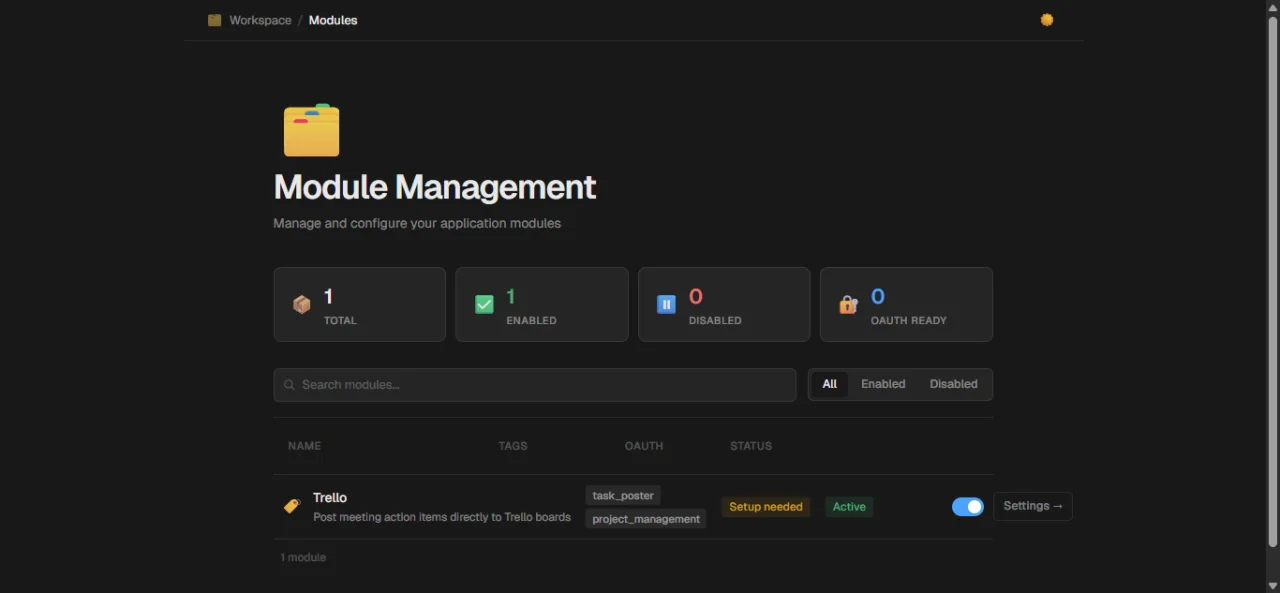Click the Active status badge
The width and height of the screenshot is (1280, 593).
849,507
